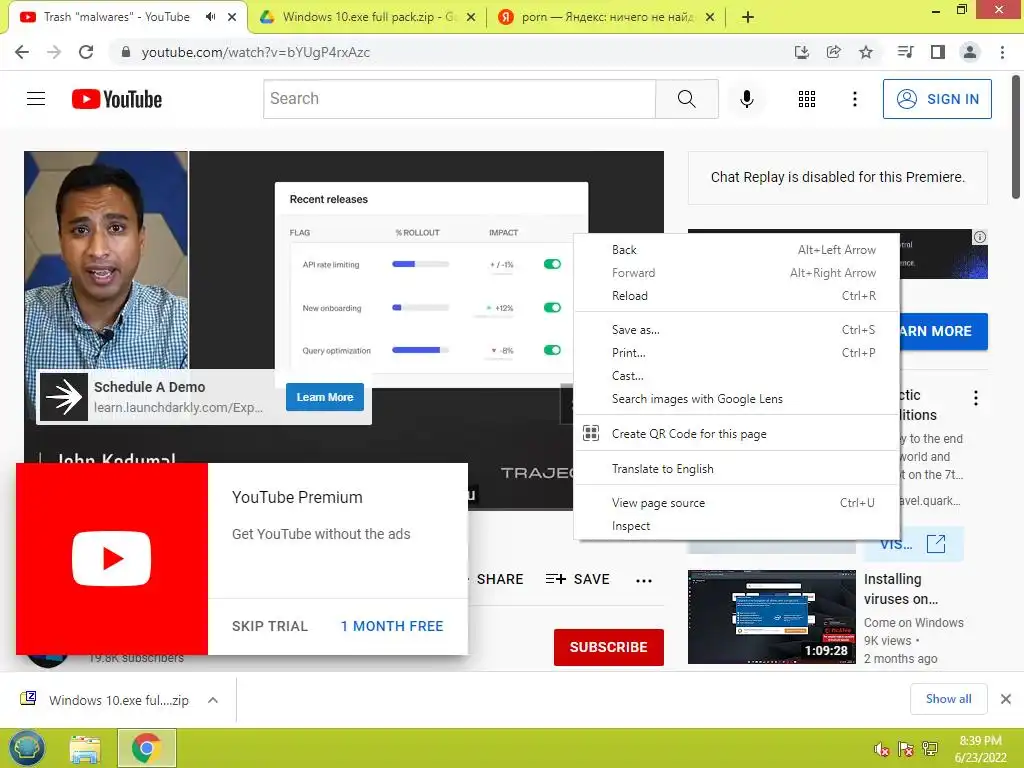Image resolution: width=1024 pixels, height=768 pixels.
Task: Open Action Center flag tray icon
Action: coord(905,749)
